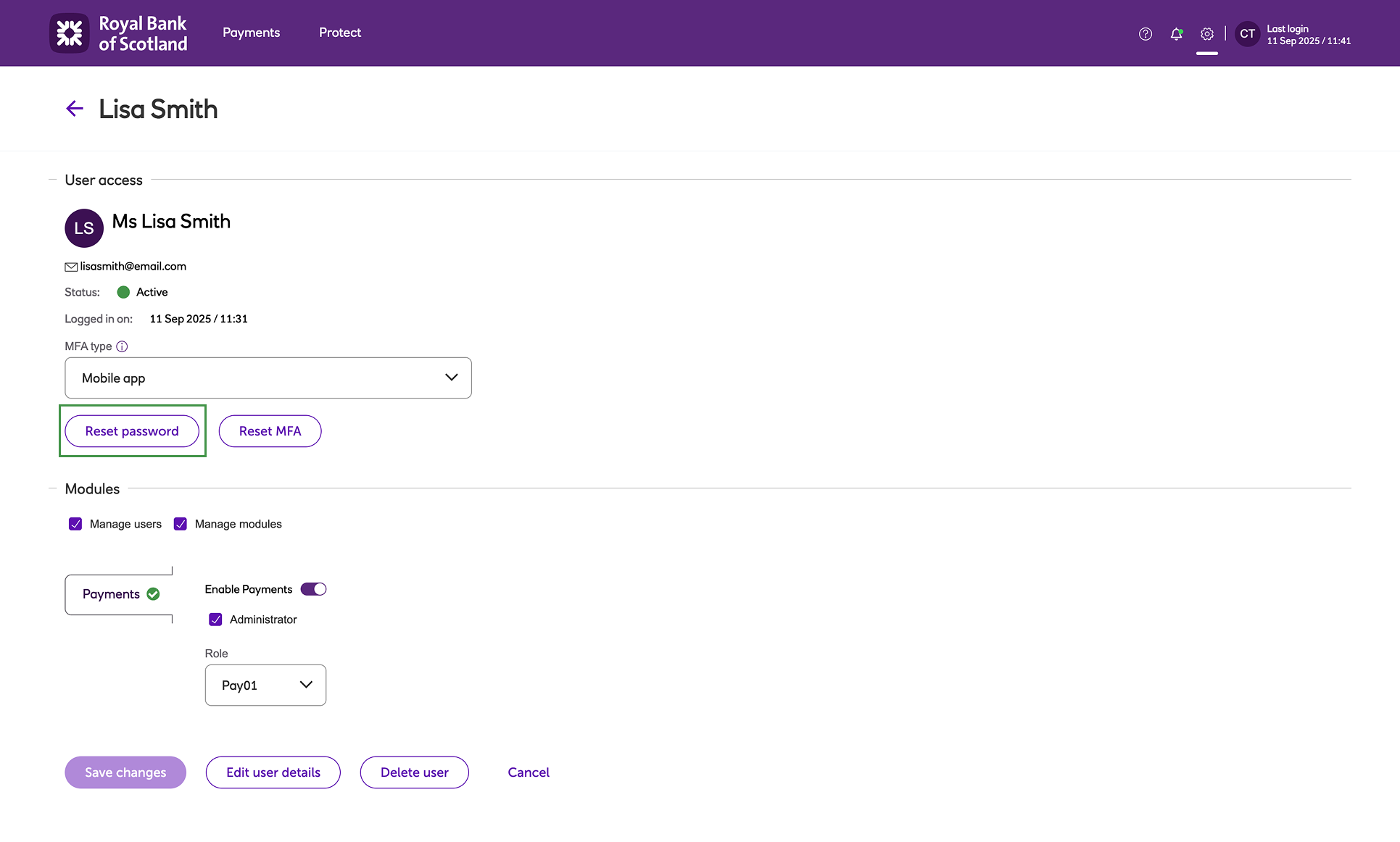Screen dimensions: 1400x842
Task: Open the help question mark icon
Action: (x=1145, y=33)
